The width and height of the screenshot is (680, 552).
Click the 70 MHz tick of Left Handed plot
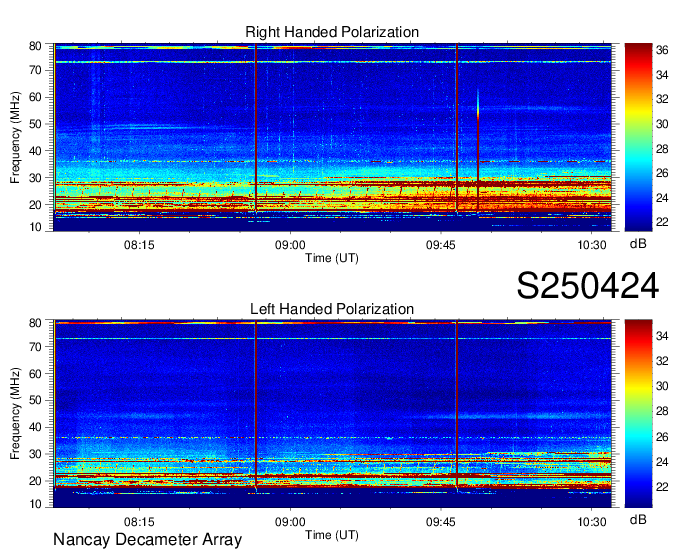coord(36,346)
